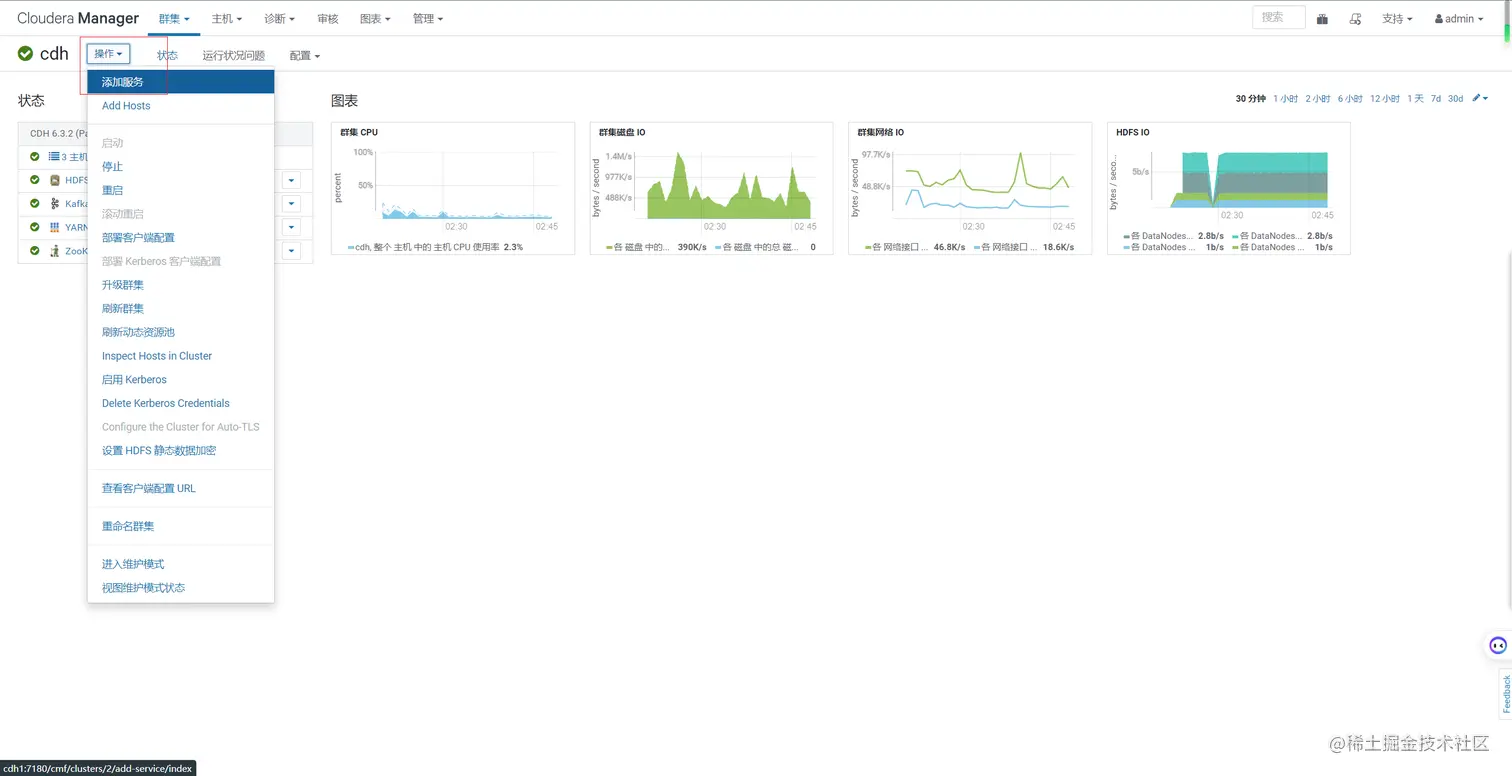Screen dimensions: 1512x776
Task: Select Inspect Hosts in Cluster
Action: (x=181, y=356)
